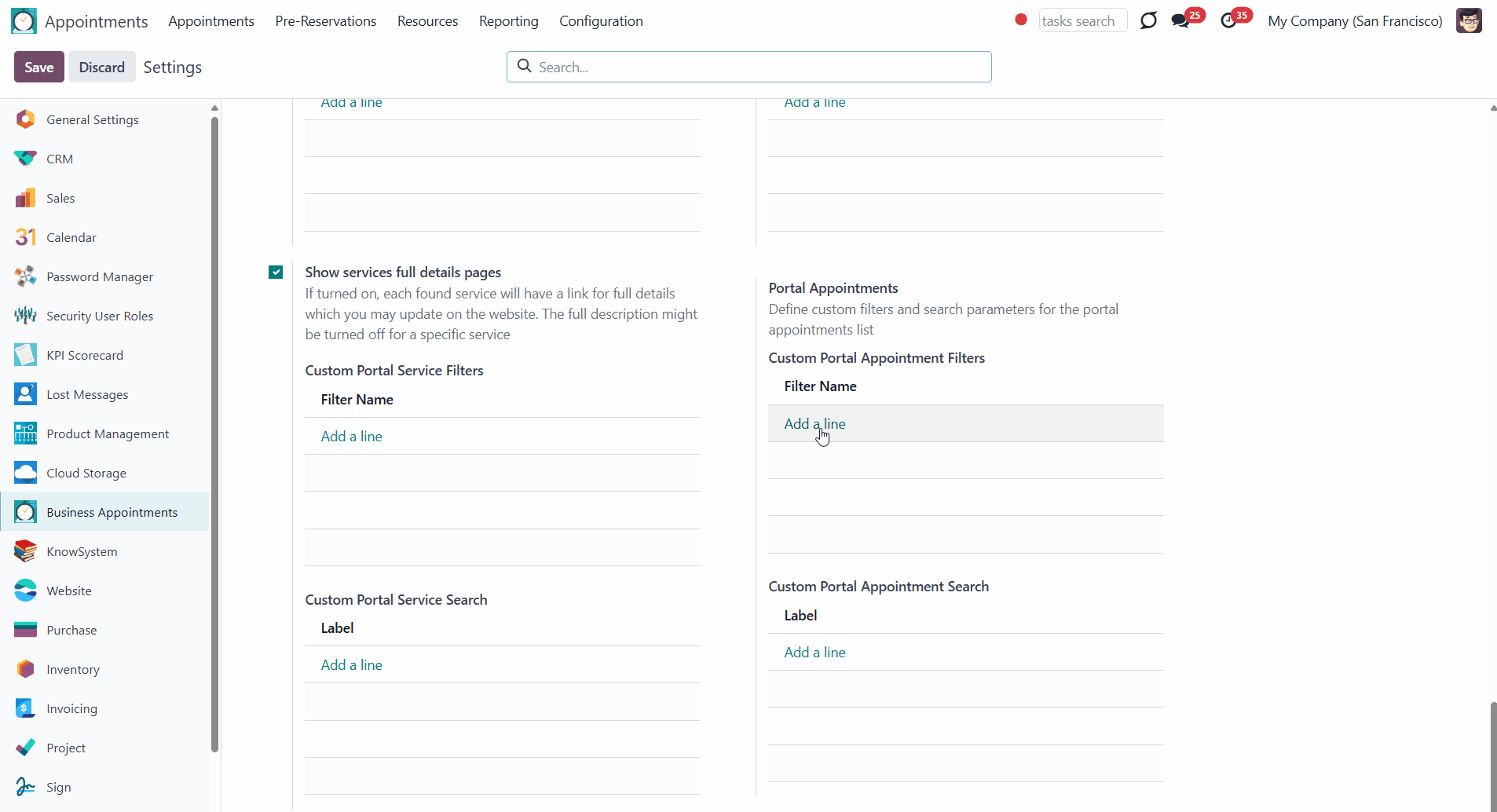1497x812 pixels.
Task: Open the debug/bug tools icon
Action: tap(1148, 20)
